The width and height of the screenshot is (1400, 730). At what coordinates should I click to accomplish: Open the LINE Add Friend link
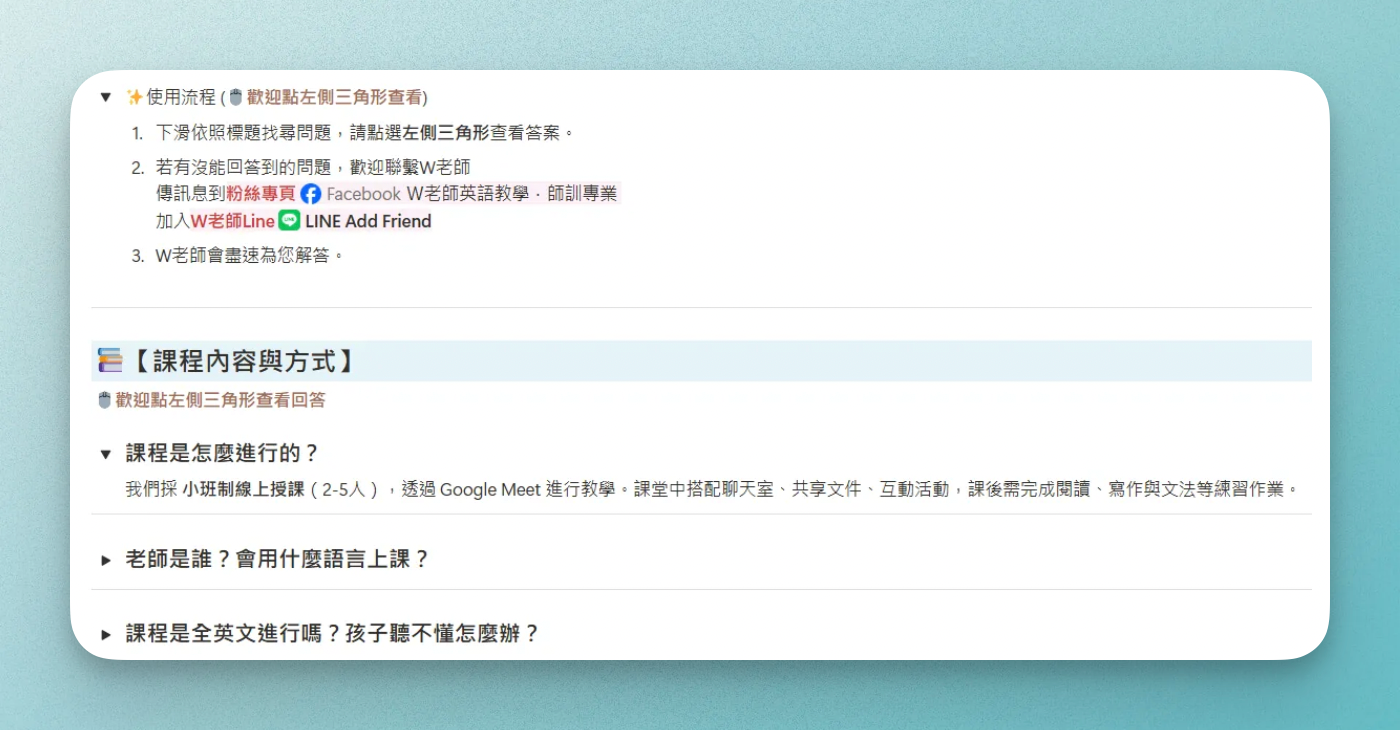click(355, 221)
